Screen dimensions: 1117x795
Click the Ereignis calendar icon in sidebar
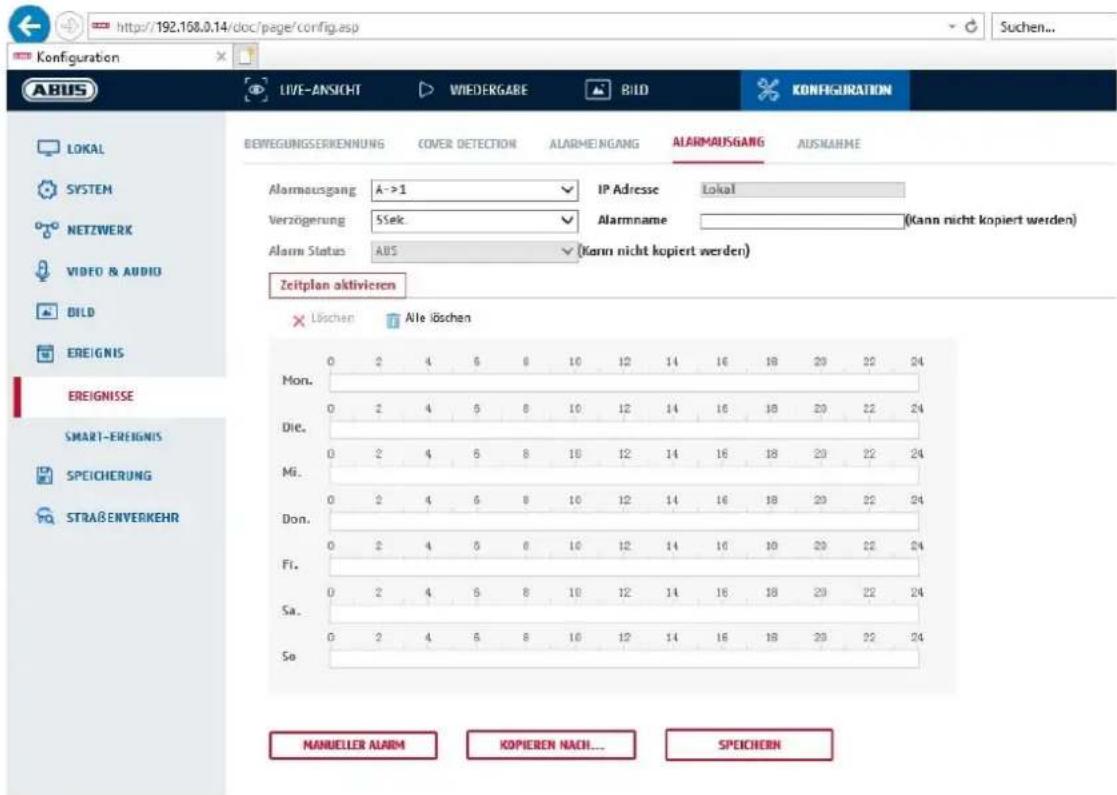pos(45,353)
